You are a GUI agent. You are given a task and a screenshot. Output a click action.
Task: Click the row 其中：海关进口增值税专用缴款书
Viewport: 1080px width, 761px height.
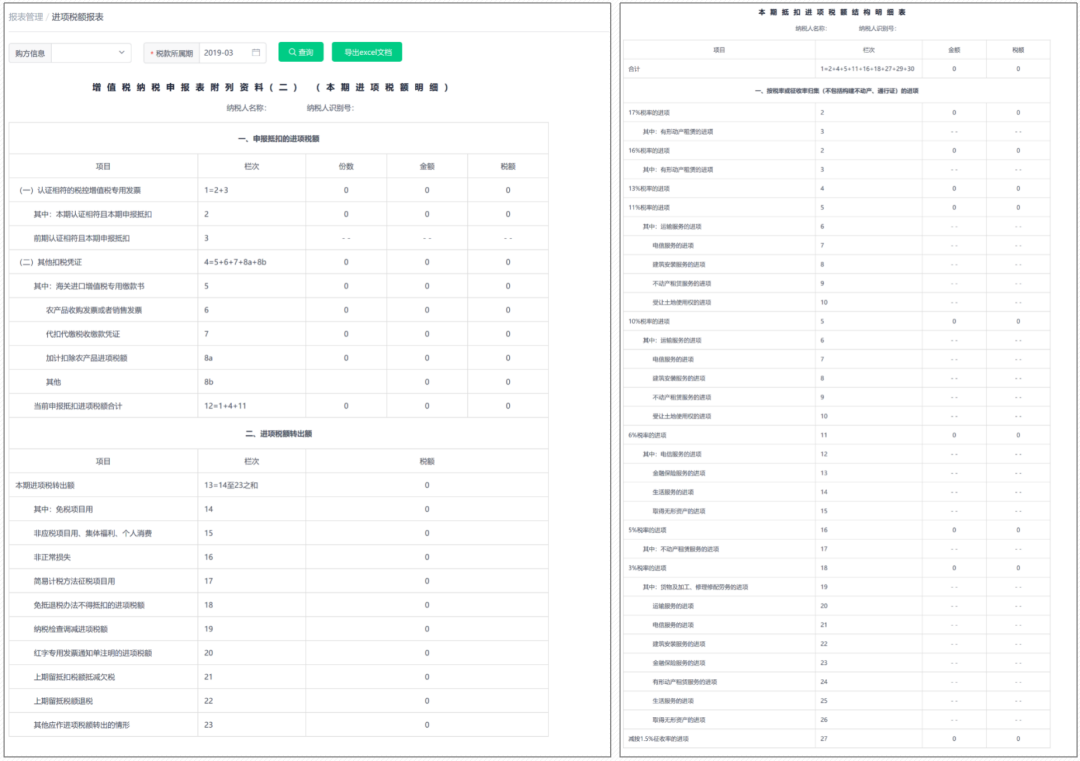tap(278, 286)
